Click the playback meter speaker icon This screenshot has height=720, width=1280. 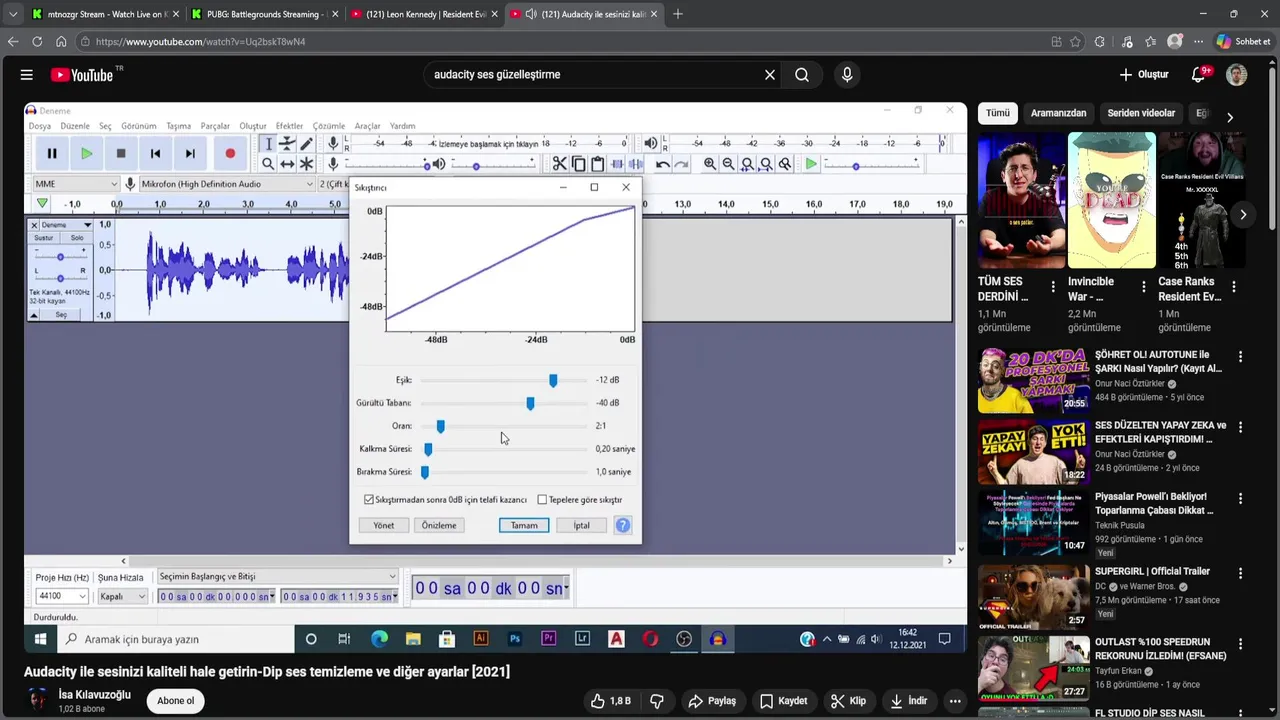click(x=651, y=144)
